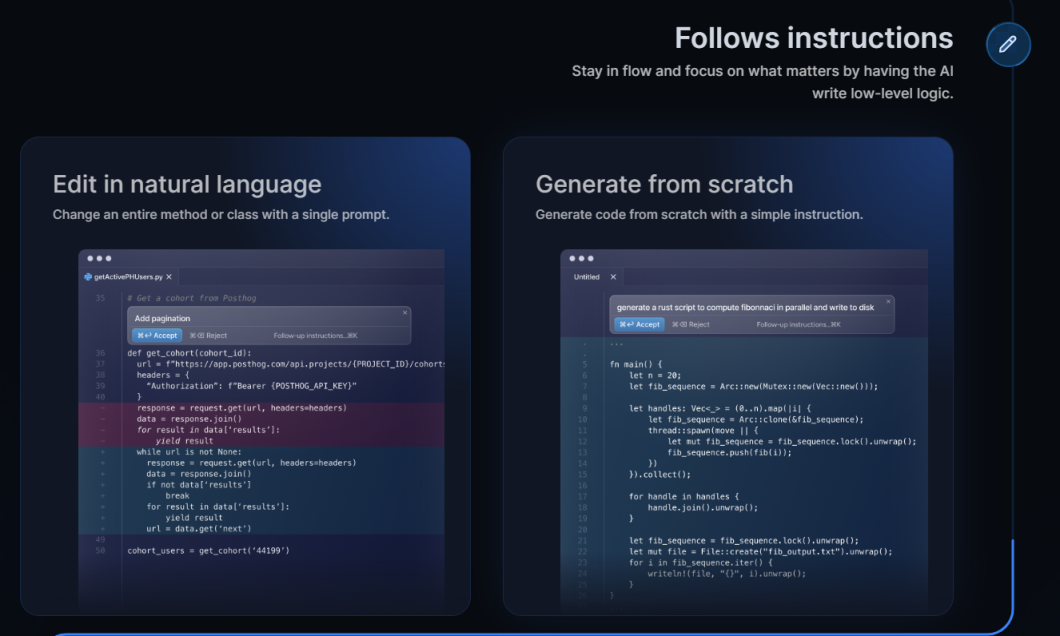Accept the Add pagination edit
Image resolution: width=1060 pixels, height=636 pixels.
(x=157, y=336)
